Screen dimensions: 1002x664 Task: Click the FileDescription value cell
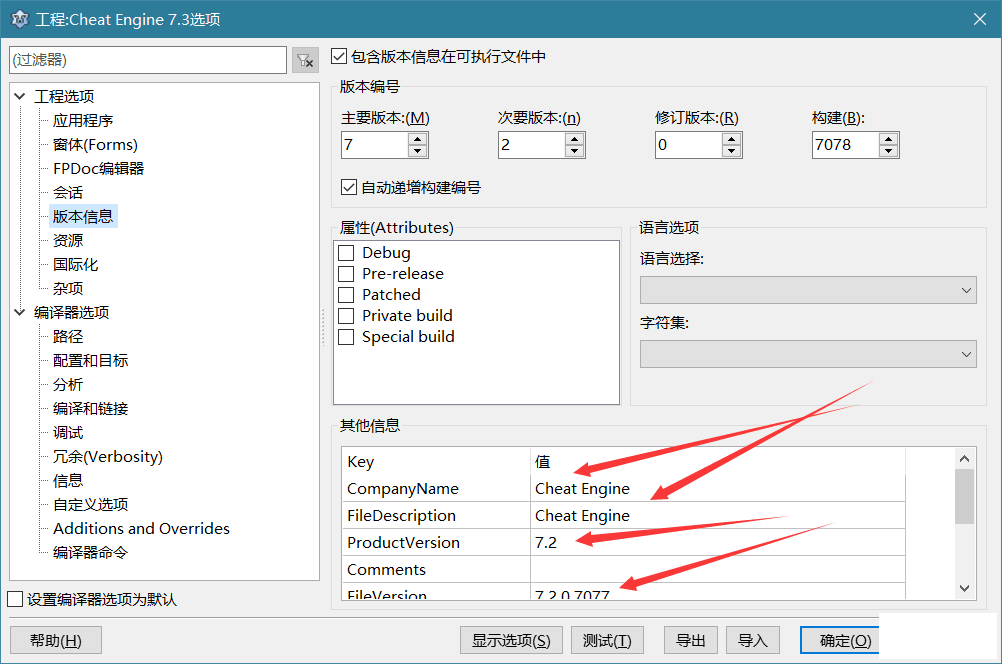[x=718, y=516]
